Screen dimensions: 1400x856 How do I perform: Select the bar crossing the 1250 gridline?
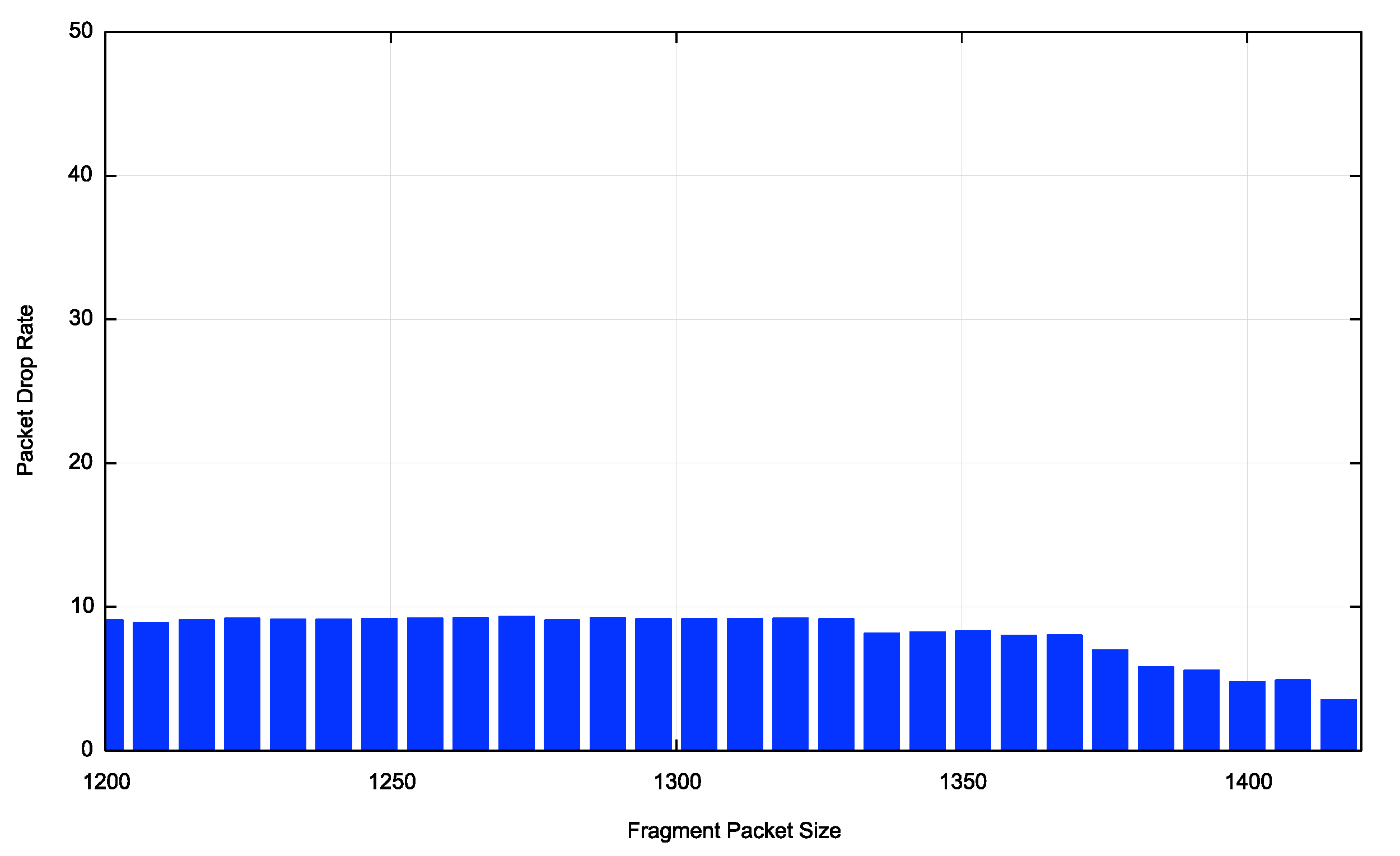[379, 684]
